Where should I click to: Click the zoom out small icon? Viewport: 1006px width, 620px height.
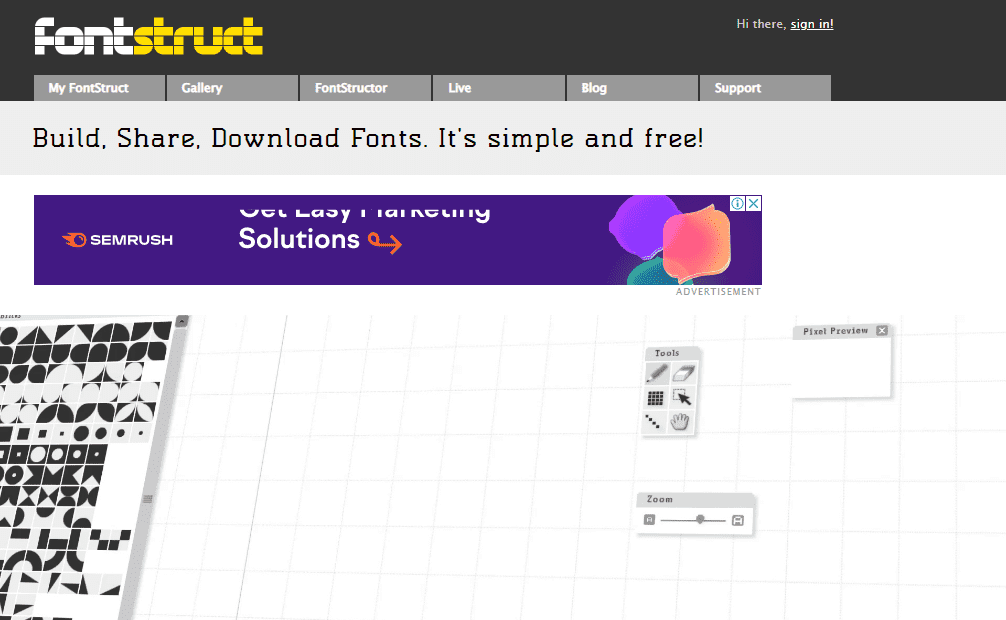click(x=649, y=520)
